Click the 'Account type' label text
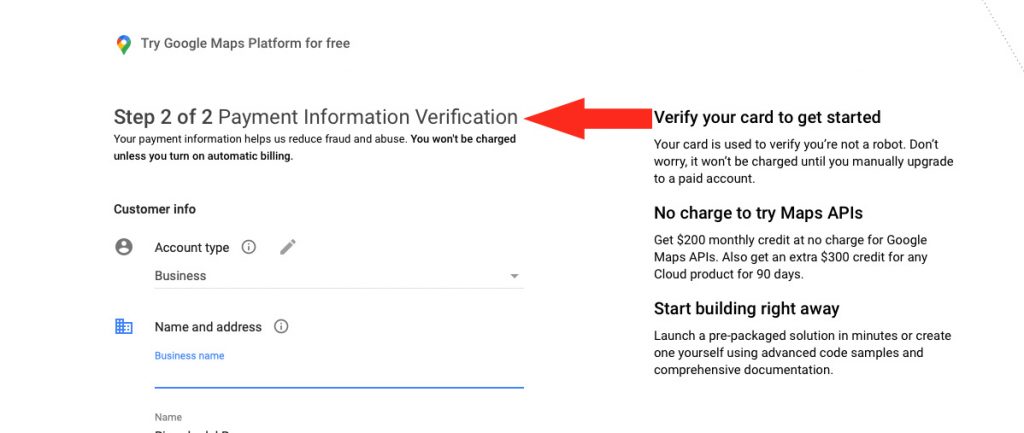 click(192, 248)
